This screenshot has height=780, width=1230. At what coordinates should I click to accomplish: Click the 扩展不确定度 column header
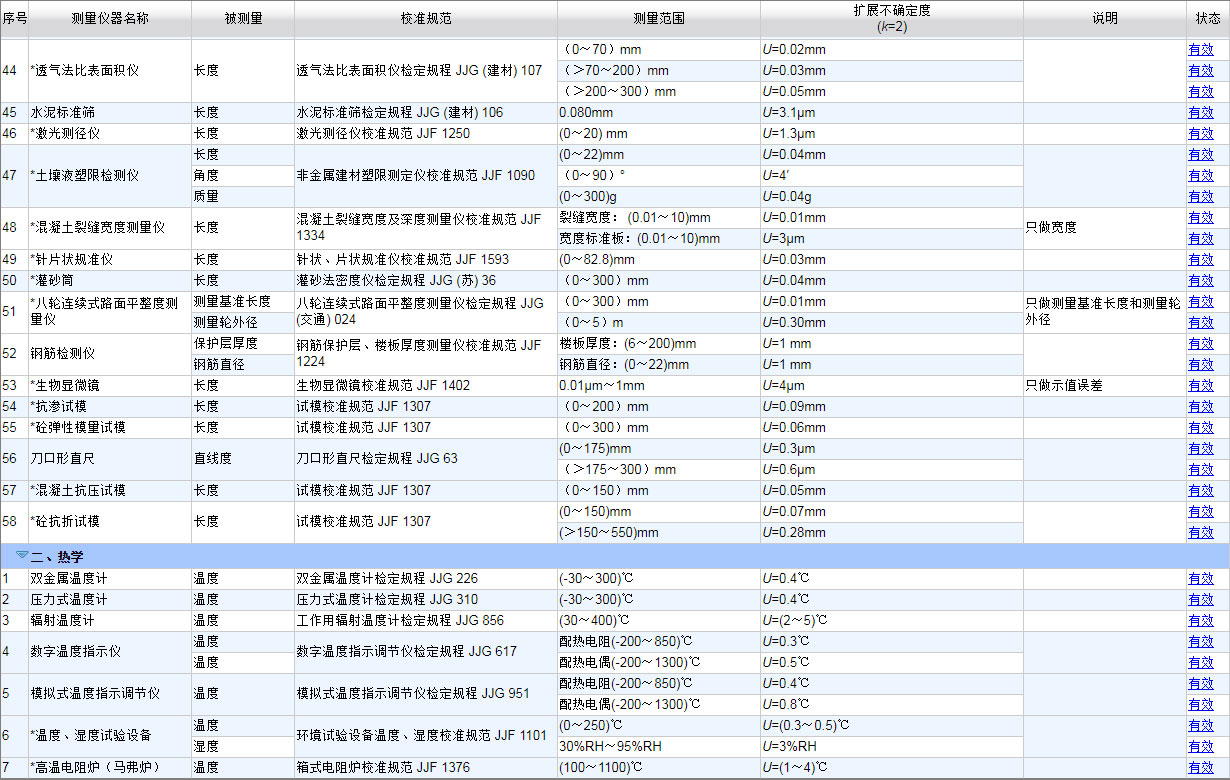pos(891,19)
